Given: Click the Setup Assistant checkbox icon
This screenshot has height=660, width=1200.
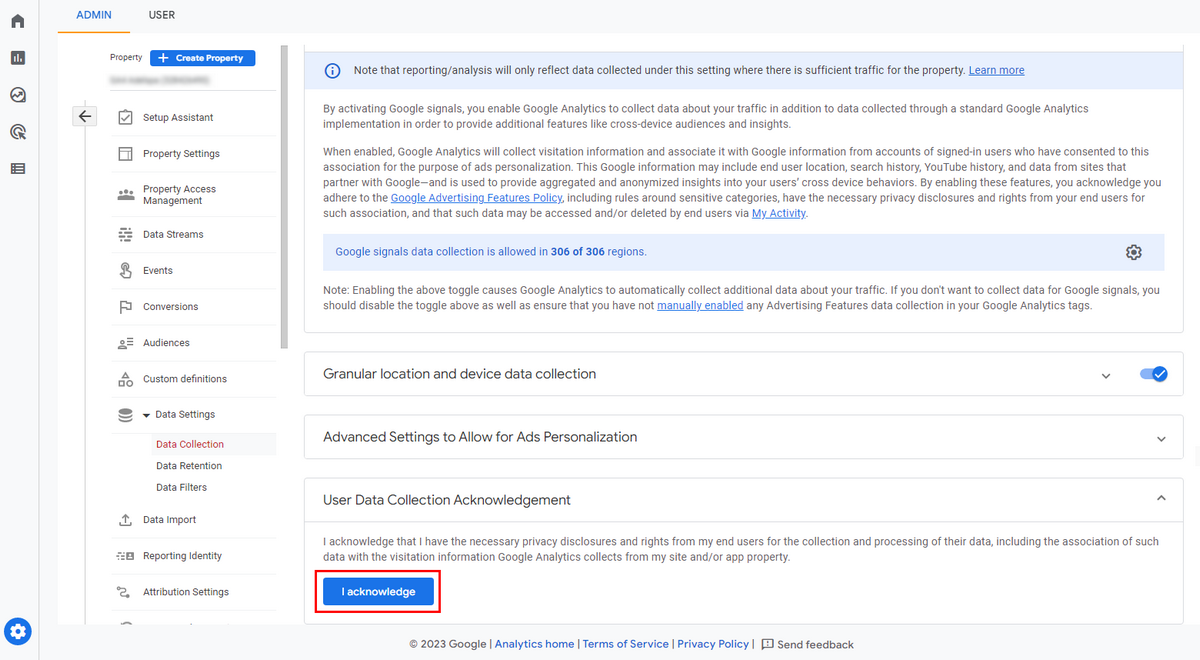Looking at the screenshot, I should [125, 117].
